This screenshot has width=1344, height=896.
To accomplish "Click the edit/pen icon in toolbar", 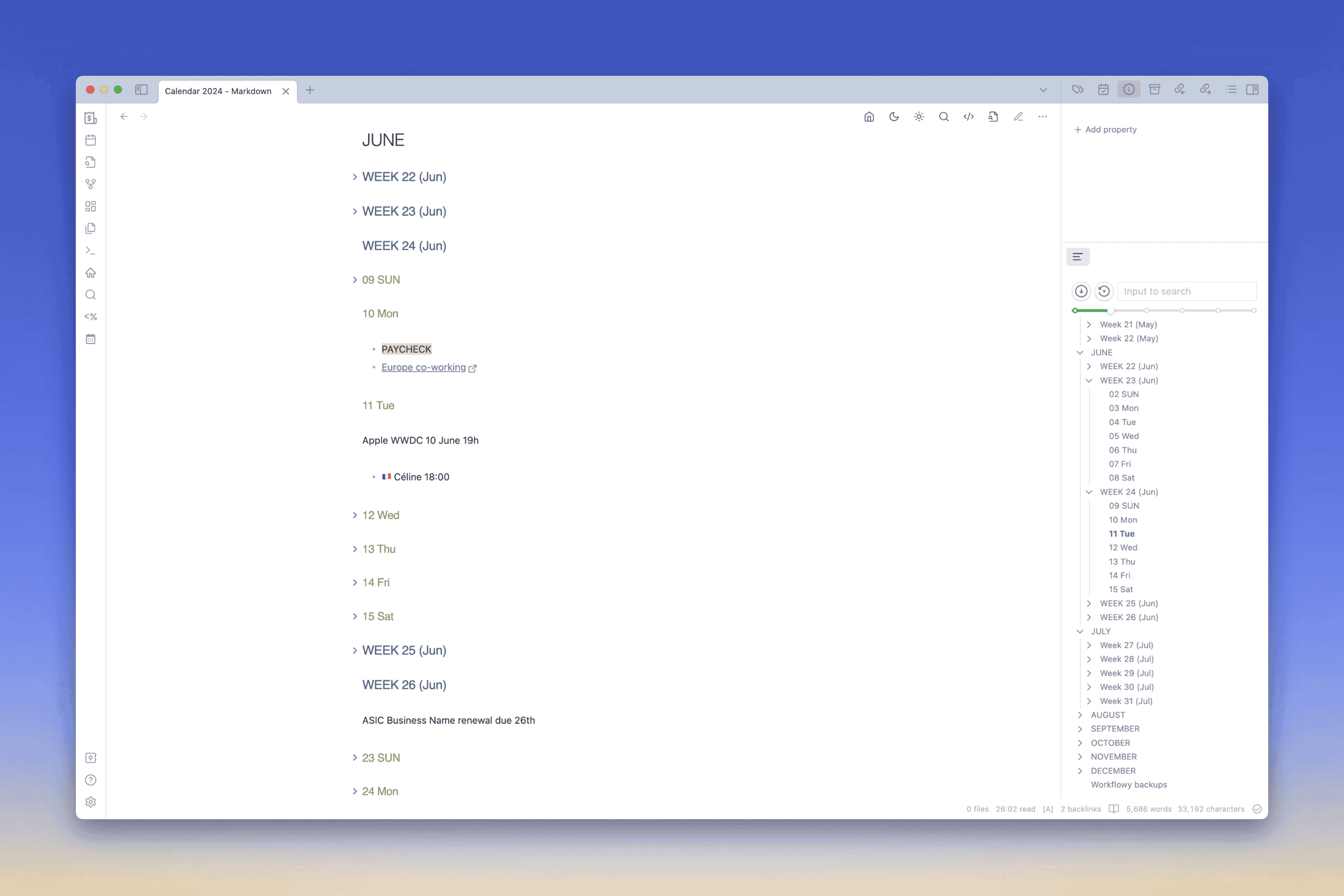I will [1018, 117].
